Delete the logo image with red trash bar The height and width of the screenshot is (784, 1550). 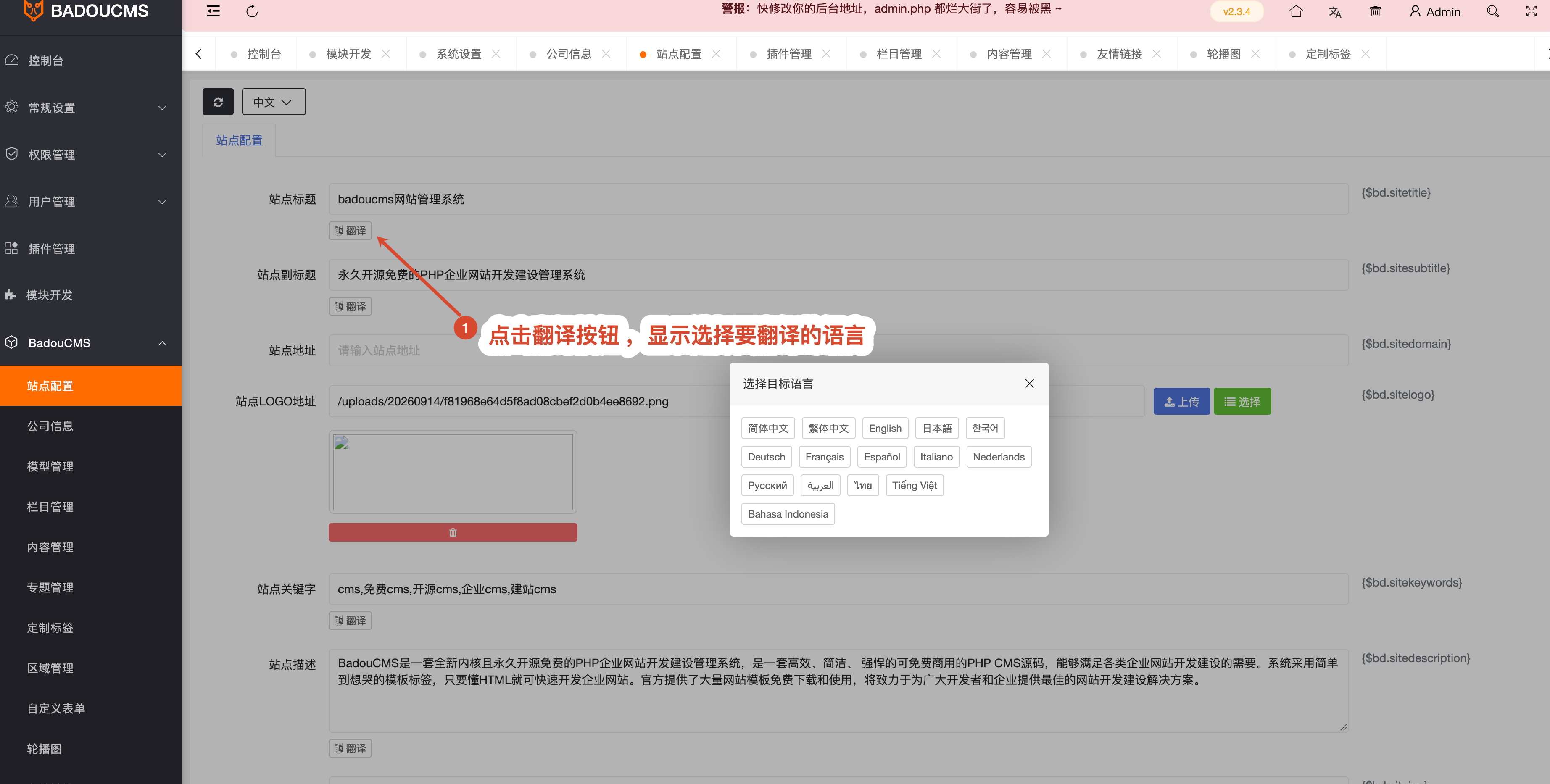click(x=453, y=532)
